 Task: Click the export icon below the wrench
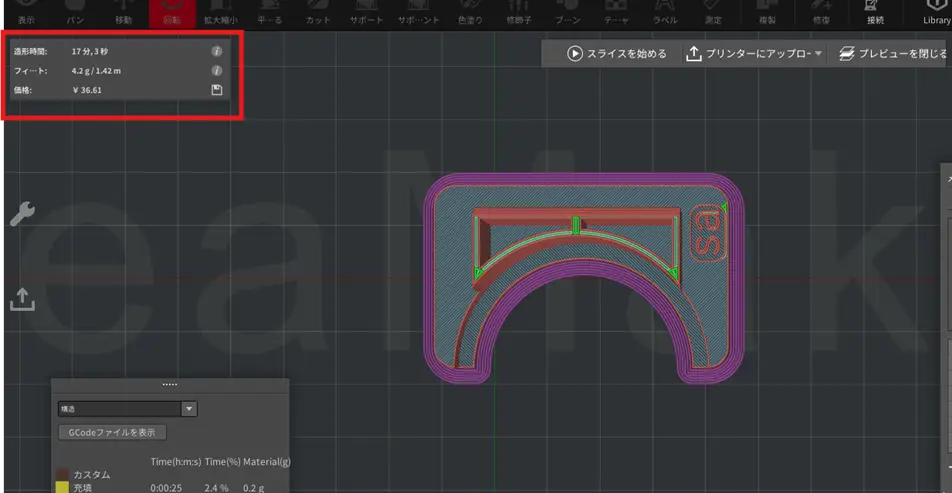22,299
